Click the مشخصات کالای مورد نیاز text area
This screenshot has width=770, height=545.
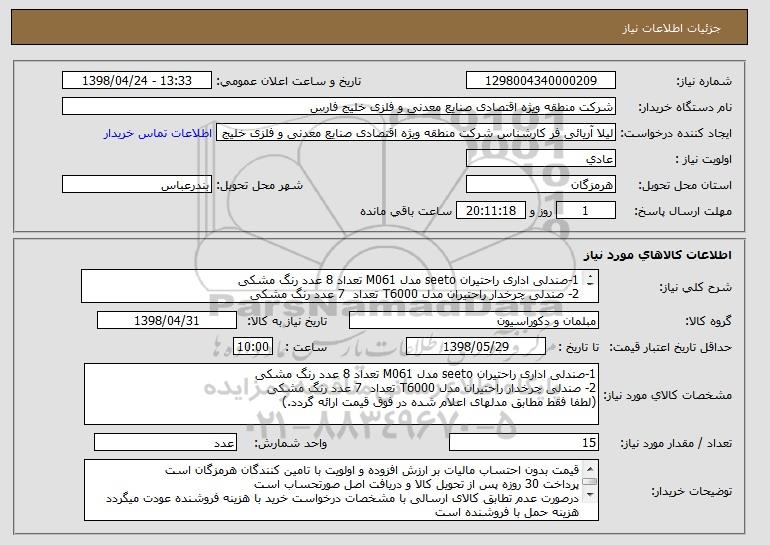coord(341,394)
